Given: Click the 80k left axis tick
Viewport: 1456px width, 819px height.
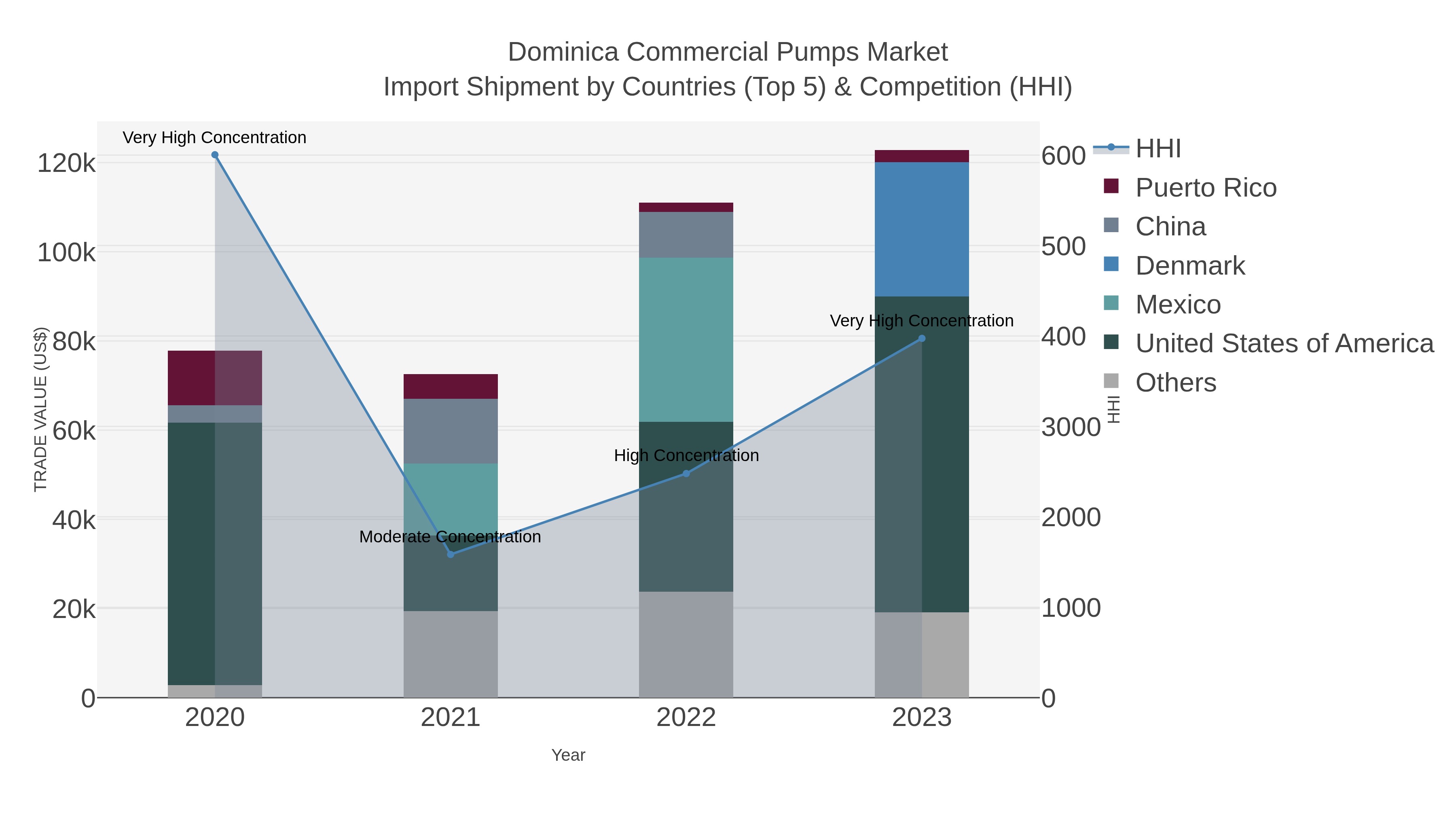Looking at the screenshot, I should pyautogui.click(x=74, y=342).
